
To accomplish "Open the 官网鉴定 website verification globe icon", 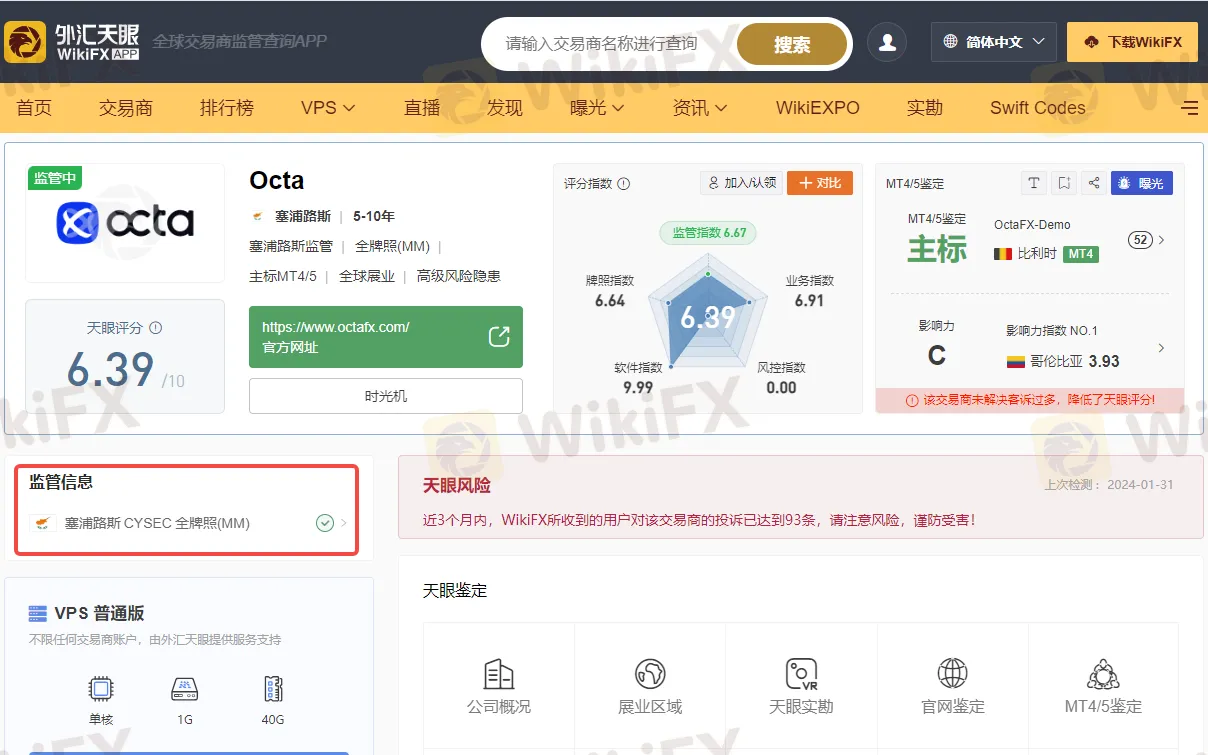I will coord(952,674).
